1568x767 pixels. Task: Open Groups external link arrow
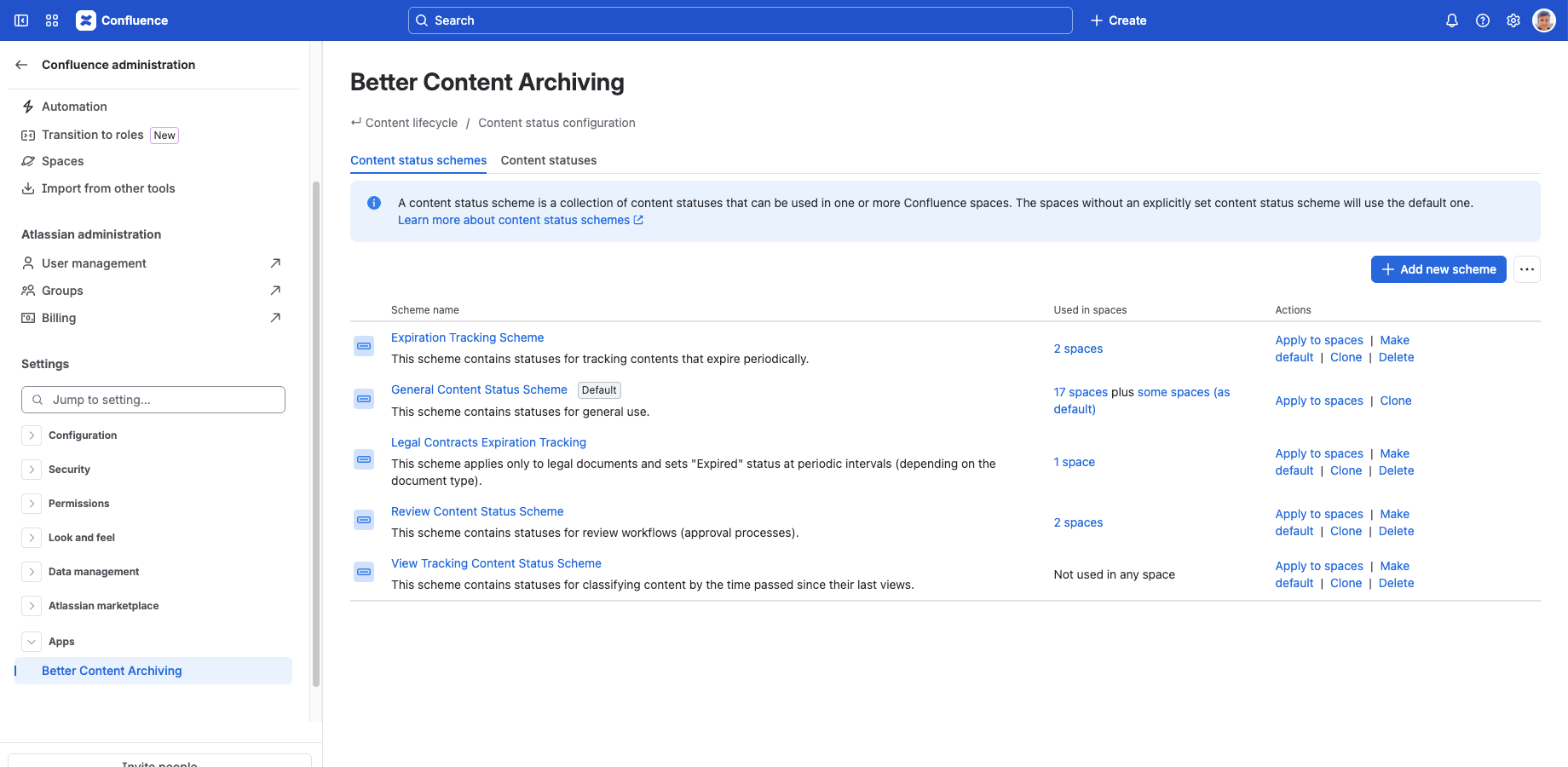275,291
